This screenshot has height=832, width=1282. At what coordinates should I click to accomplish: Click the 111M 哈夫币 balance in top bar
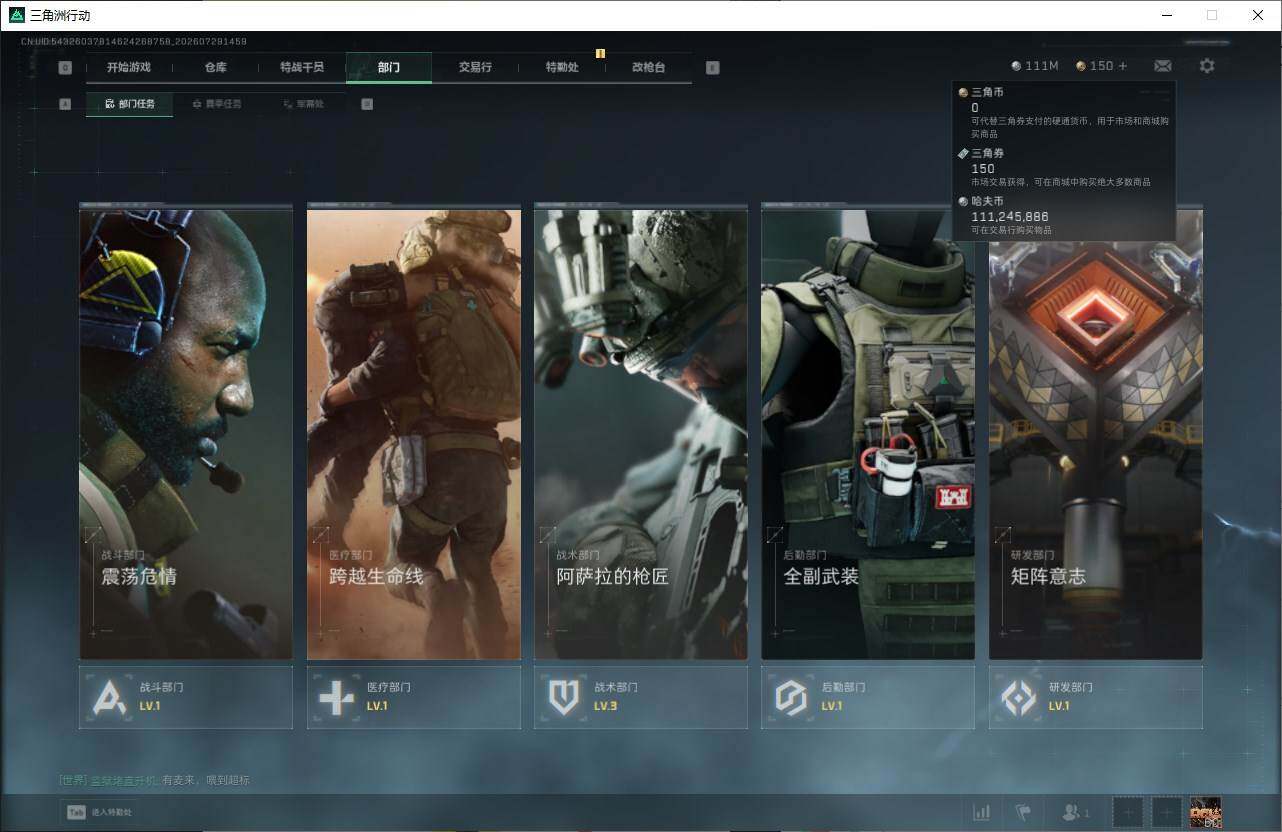point(1035,66)
